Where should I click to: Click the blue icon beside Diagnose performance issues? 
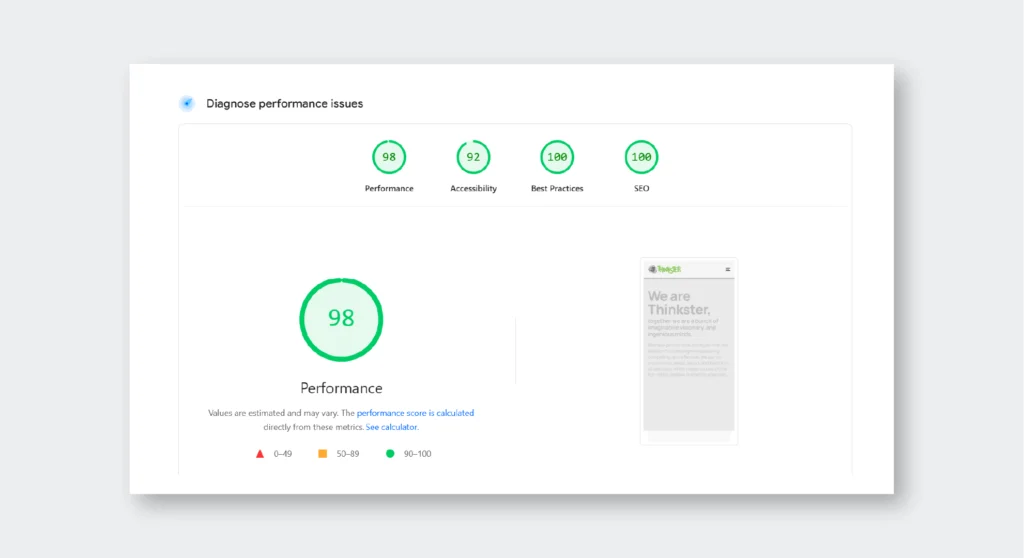(187, 103)
